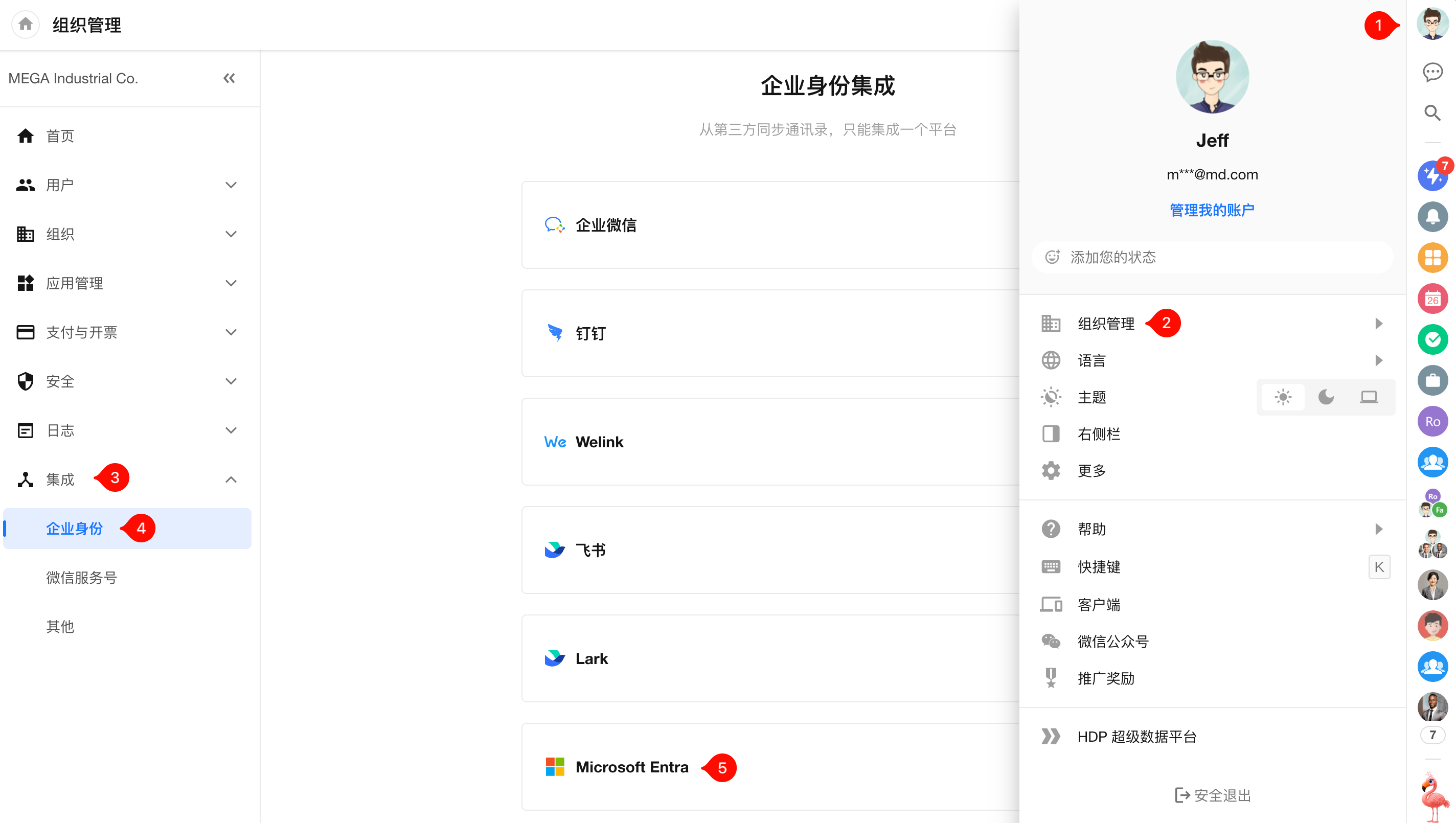
Task: Click the search magnifier icon
Action: tap(1432, 113)
